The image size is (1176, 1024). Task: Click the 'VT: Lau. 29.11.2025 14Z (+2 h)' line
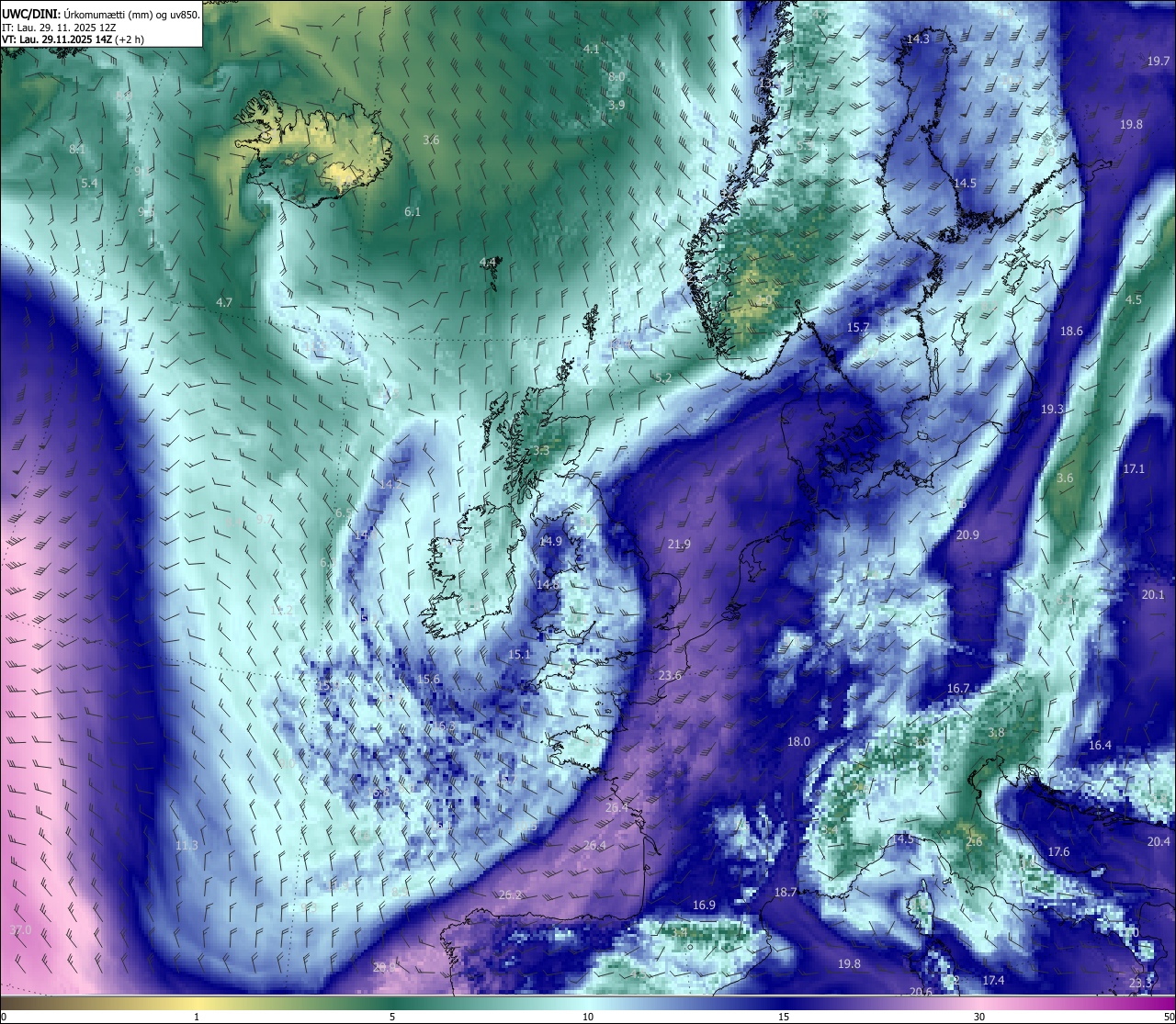73,39
